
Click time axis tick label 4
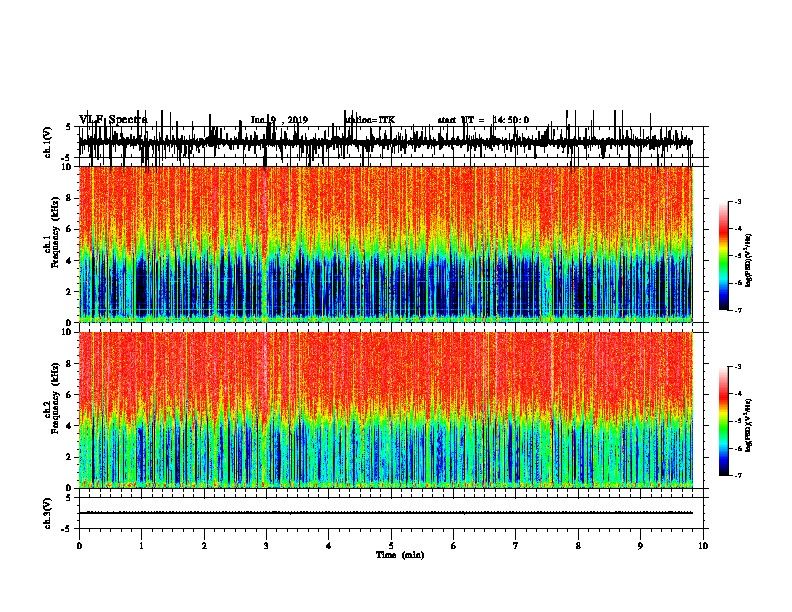tap(329, 546)
